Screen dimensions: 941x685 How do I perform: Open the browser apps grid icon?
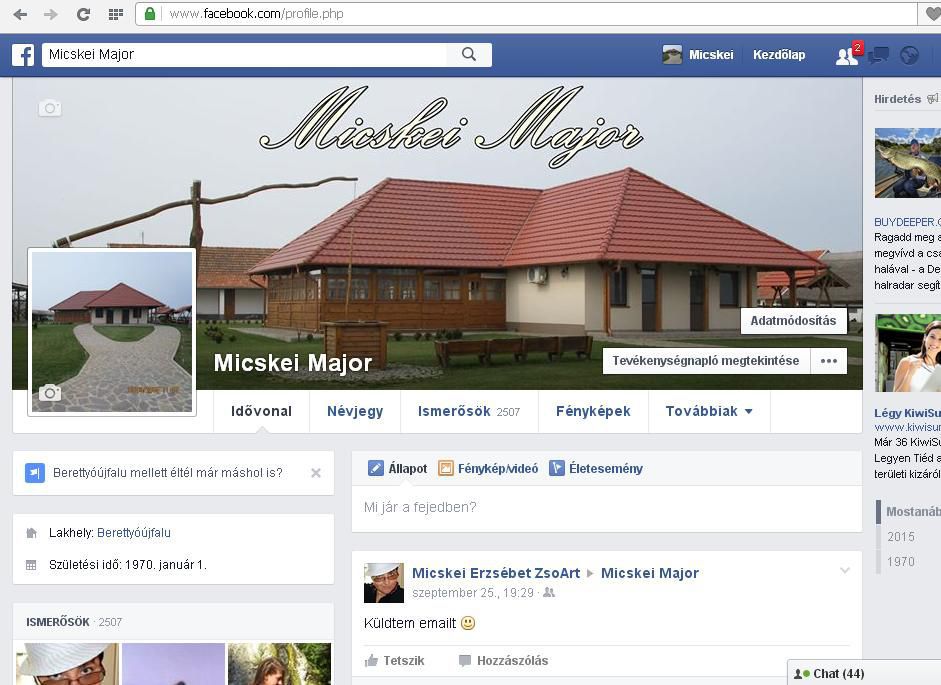115,14
